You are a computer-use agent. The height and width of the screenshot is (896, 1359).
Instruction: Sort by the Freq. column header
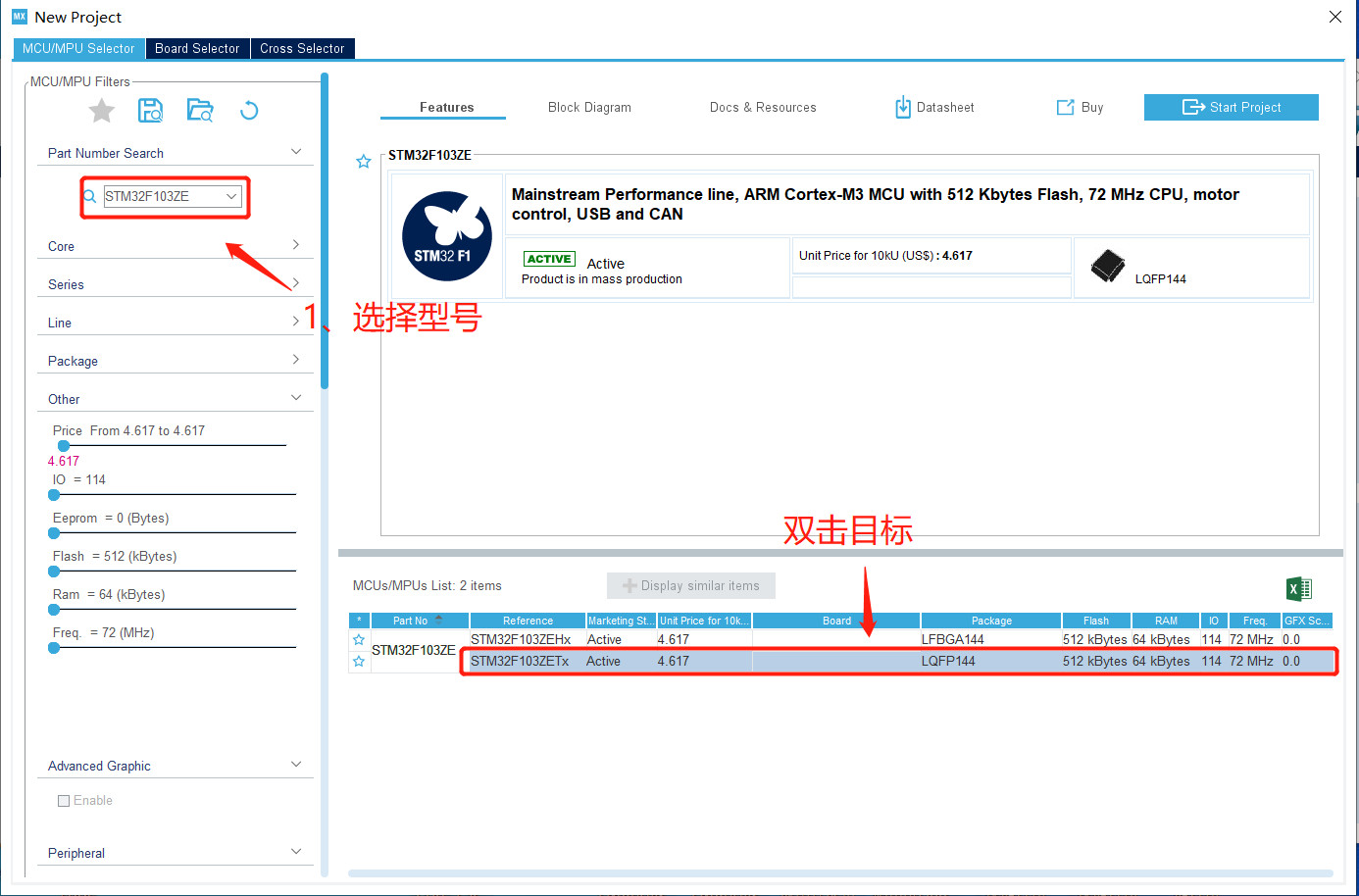pos(1255,621)
